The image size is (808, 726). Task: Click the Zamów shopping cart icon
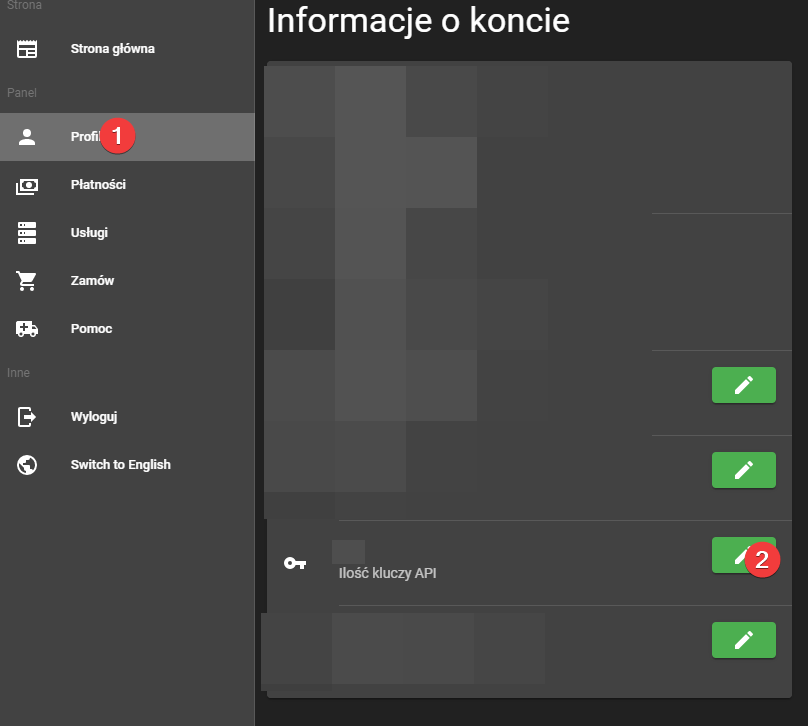point(27,281)
